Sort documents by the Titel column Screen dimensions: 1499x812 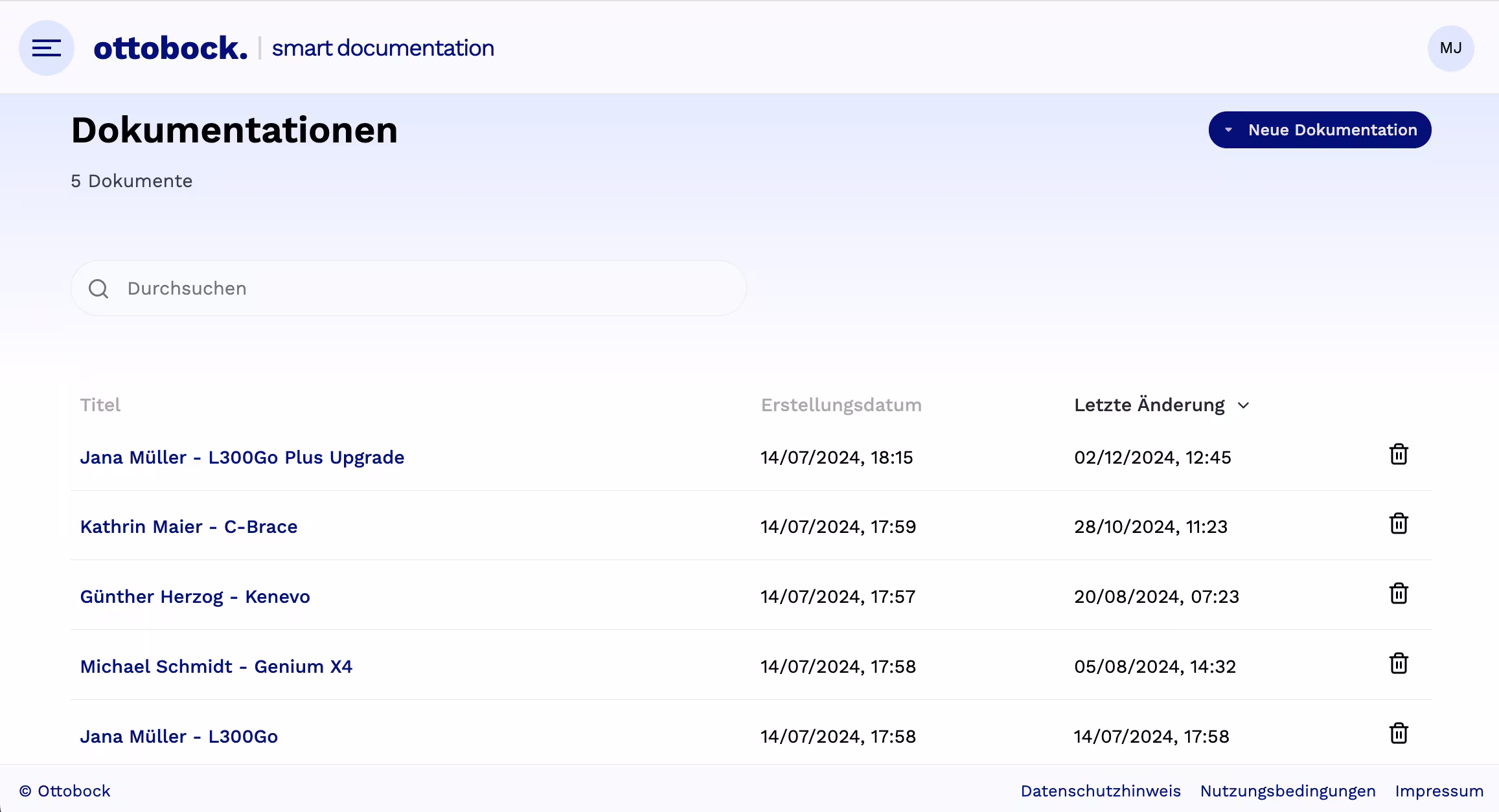(x=100, y=405)
